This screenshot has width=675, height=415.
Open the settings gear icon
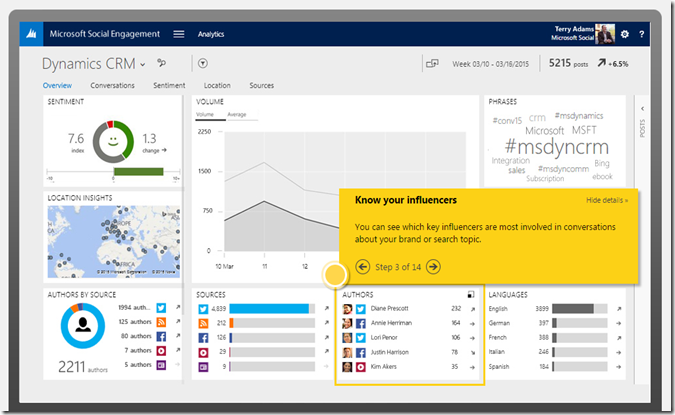point(625,34)
